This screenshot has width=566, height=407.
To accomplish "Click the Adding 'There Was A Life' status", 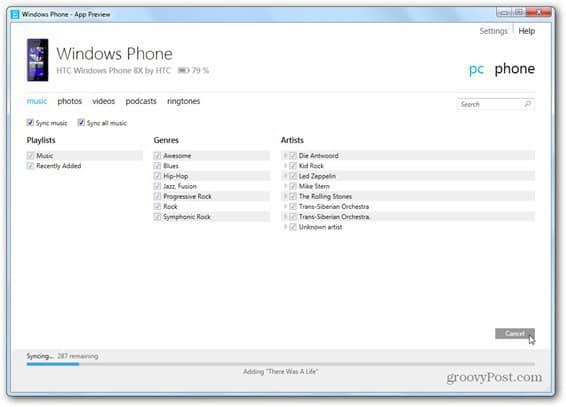I will coord(280,371).
